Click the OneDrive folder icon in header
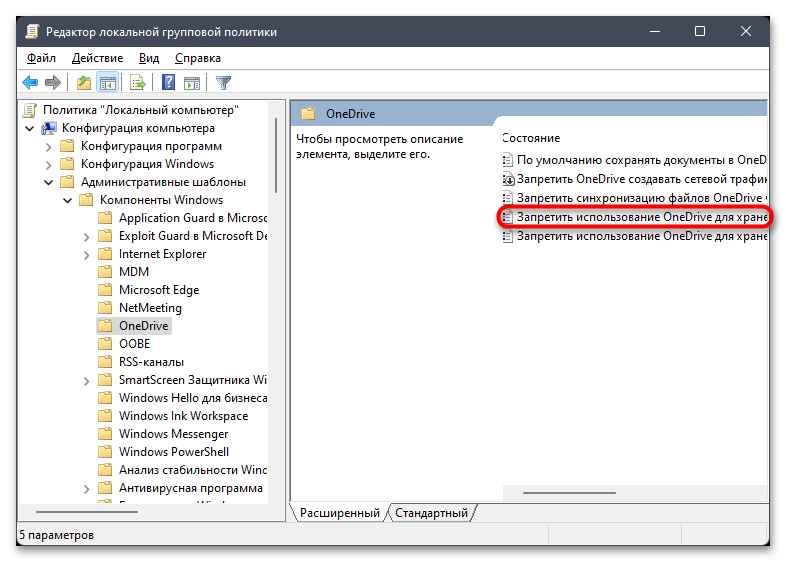This screenshot has width=786, height=562. 308,114
